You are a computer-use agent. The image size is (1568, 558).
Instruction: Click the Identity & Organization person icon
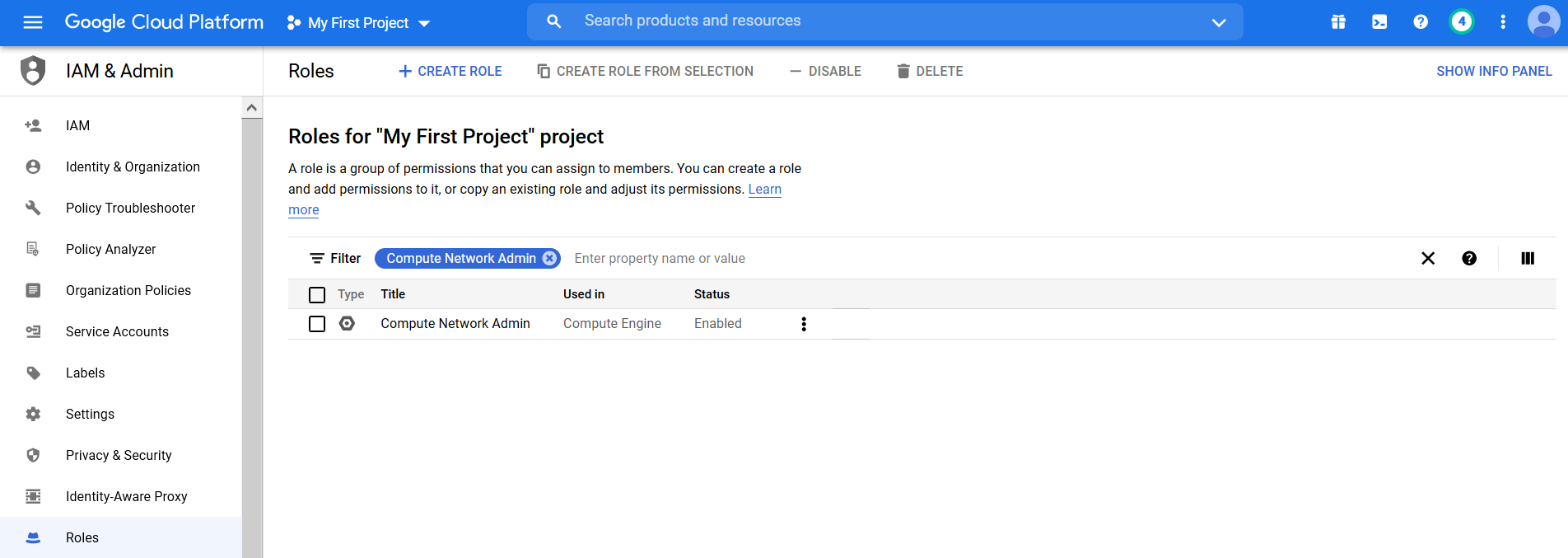pos(33,166)
